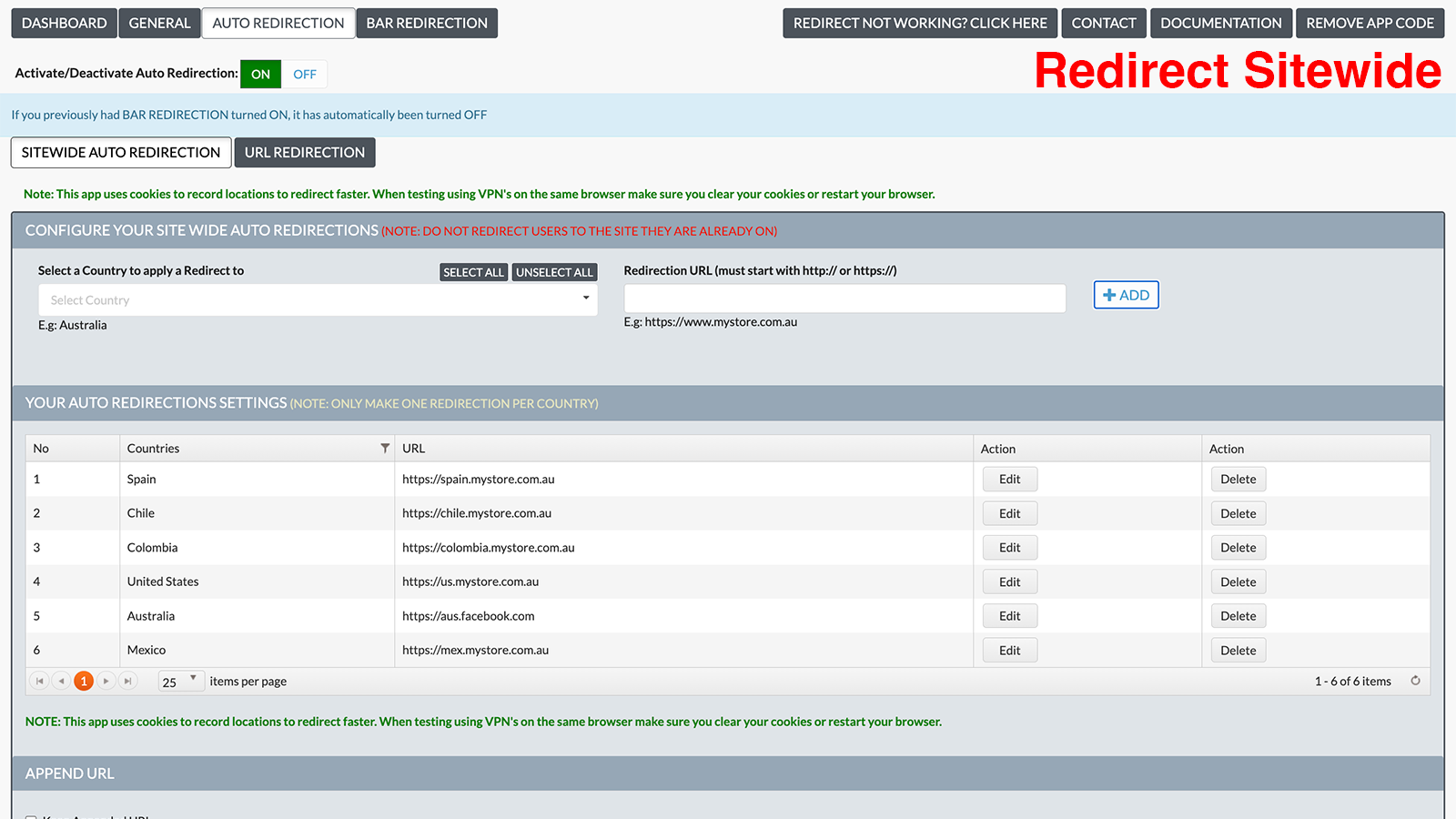Image resolution: width=1456 pixels, height=819 pixels.
Task: Click the previous page arrow
Action: [x=61, y=680]
